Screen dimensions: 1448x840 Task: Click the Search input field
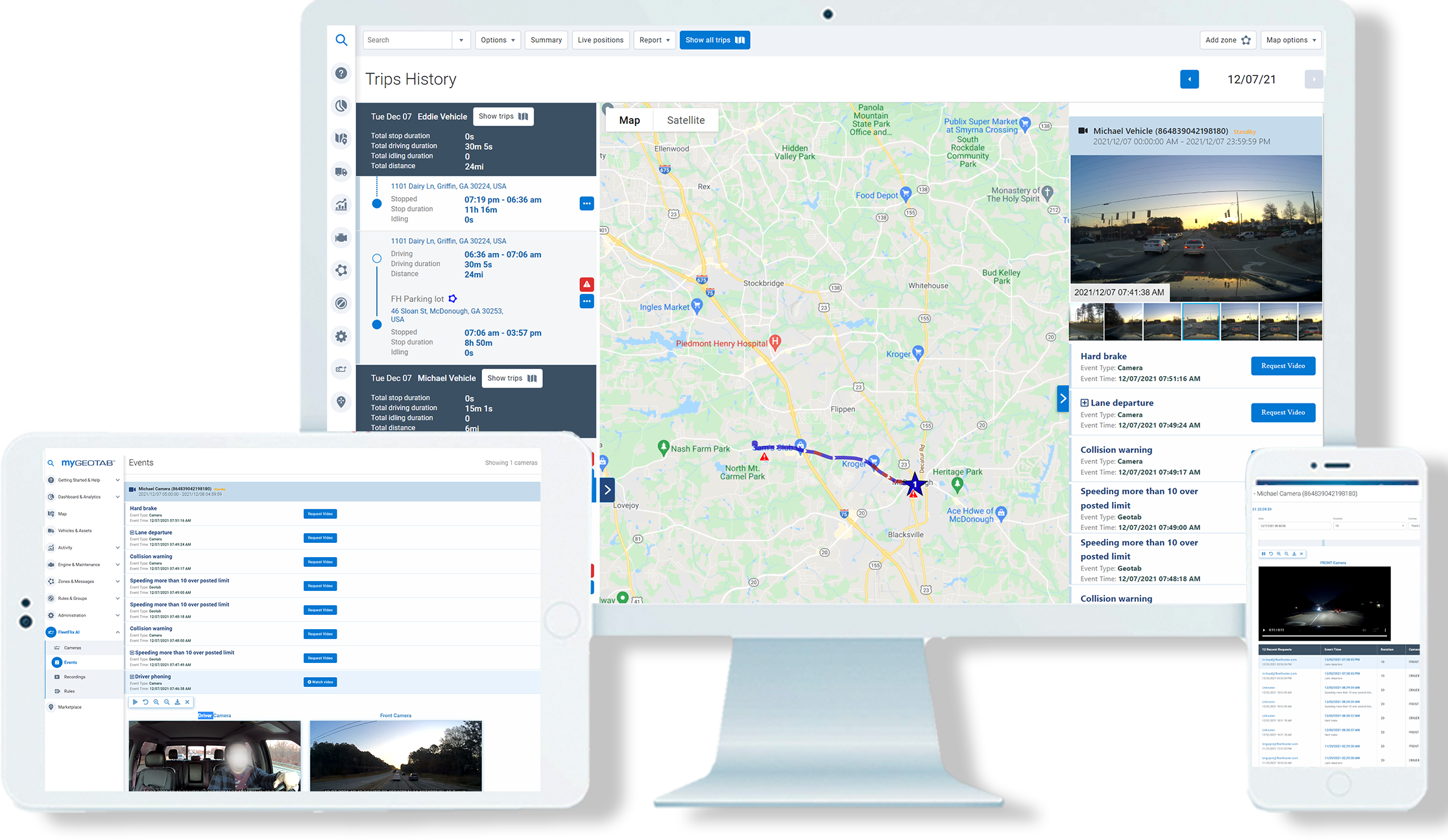[x=407, y=40]
